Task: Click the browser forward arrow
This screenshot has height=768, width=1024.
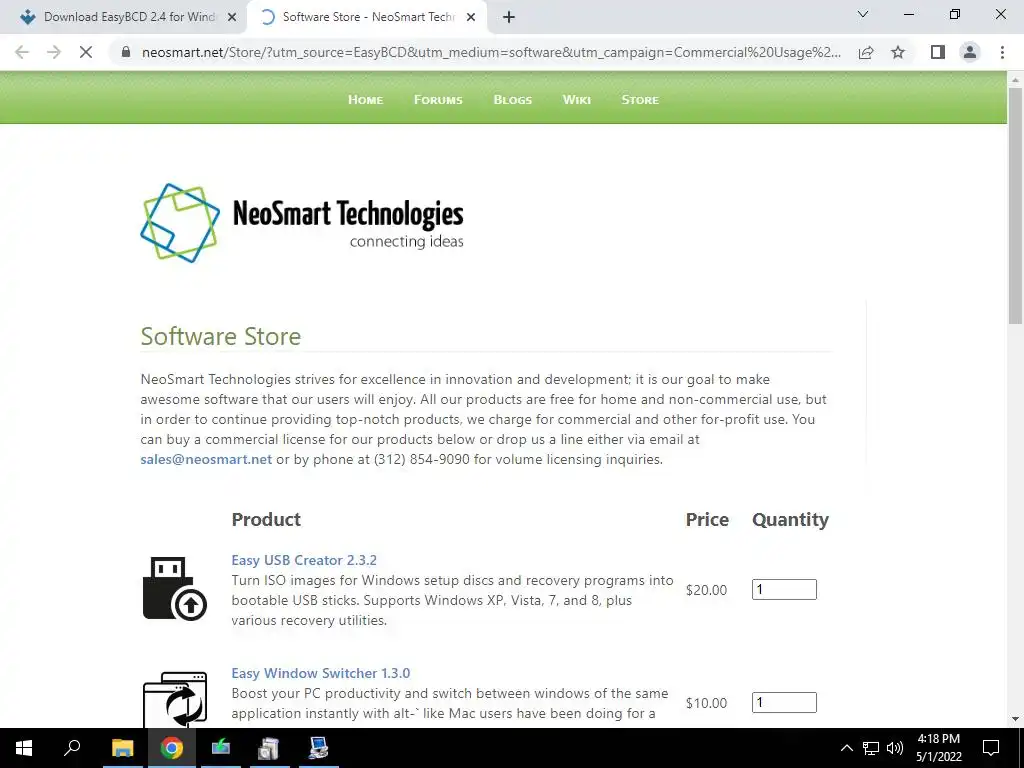Action: (x=54, y=52)
